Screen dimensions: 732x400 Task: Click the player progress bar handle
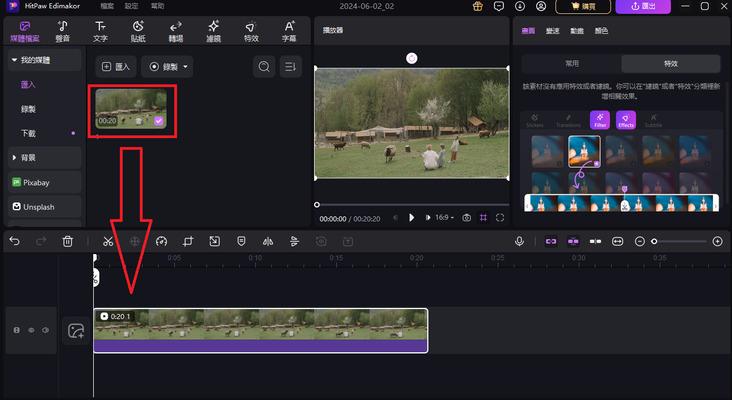[317, 204]
